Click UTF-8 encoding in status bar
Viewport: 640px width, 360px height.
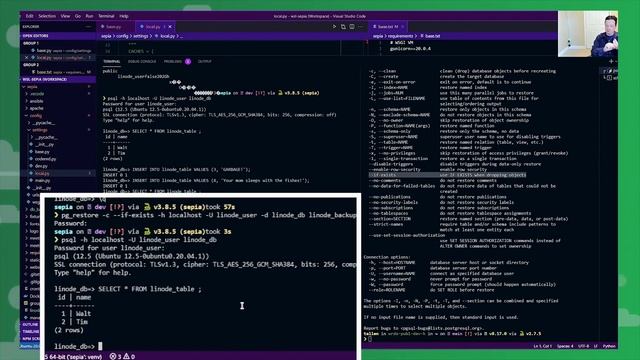pyautogui.click(x=584, y=346)
